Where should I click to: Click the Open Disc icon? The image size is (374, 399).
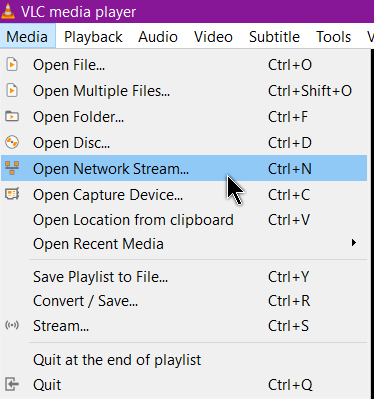12,142
